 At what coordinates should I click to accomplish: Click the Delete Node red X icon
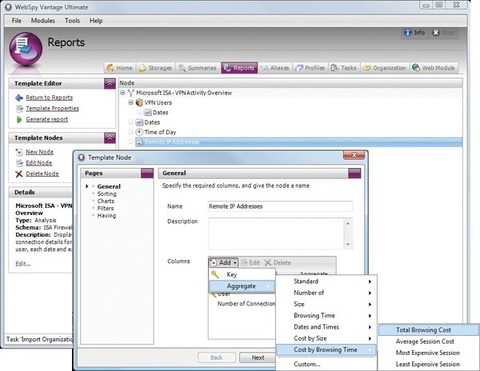point(19,174)
